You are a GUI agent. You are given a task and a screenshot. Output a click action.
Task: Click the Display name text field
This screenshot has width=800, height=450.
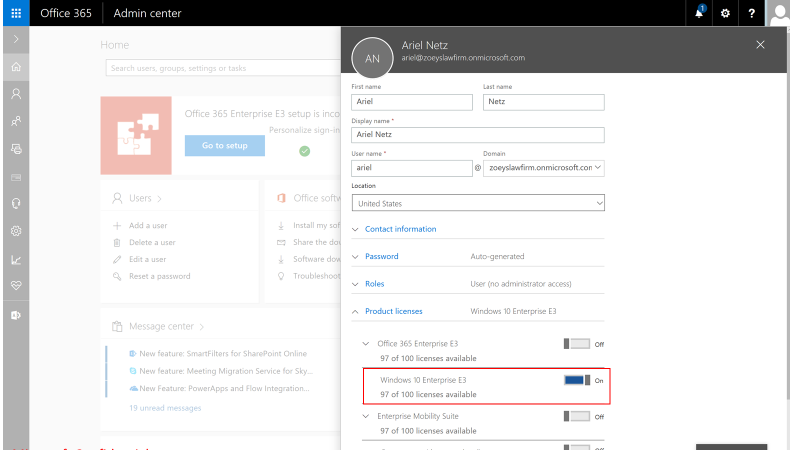click(478, 134)
